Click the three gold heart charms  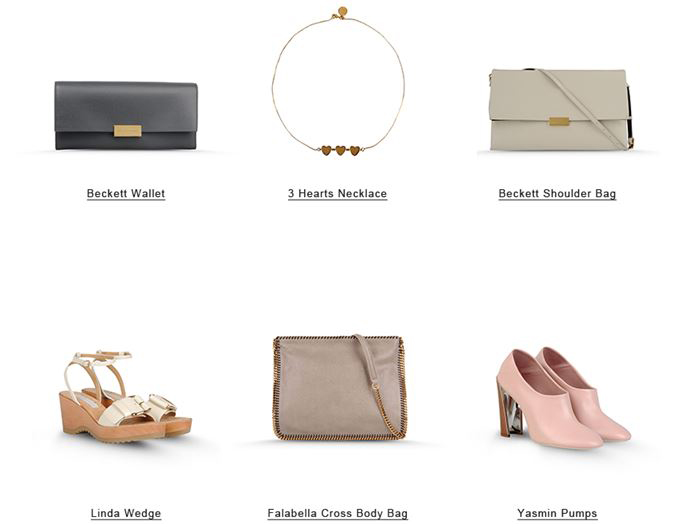pos(340,150)
